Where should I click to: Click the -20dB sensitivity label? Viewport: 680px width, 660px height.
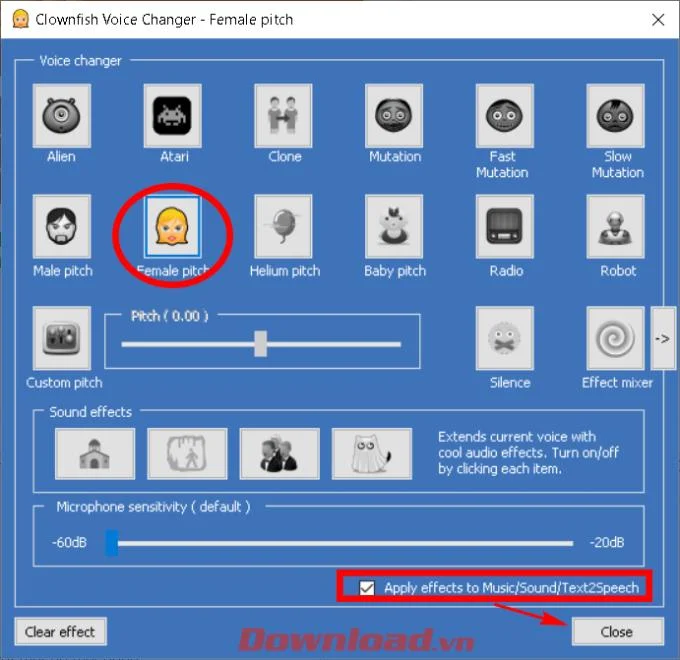[x=607, y=542]
